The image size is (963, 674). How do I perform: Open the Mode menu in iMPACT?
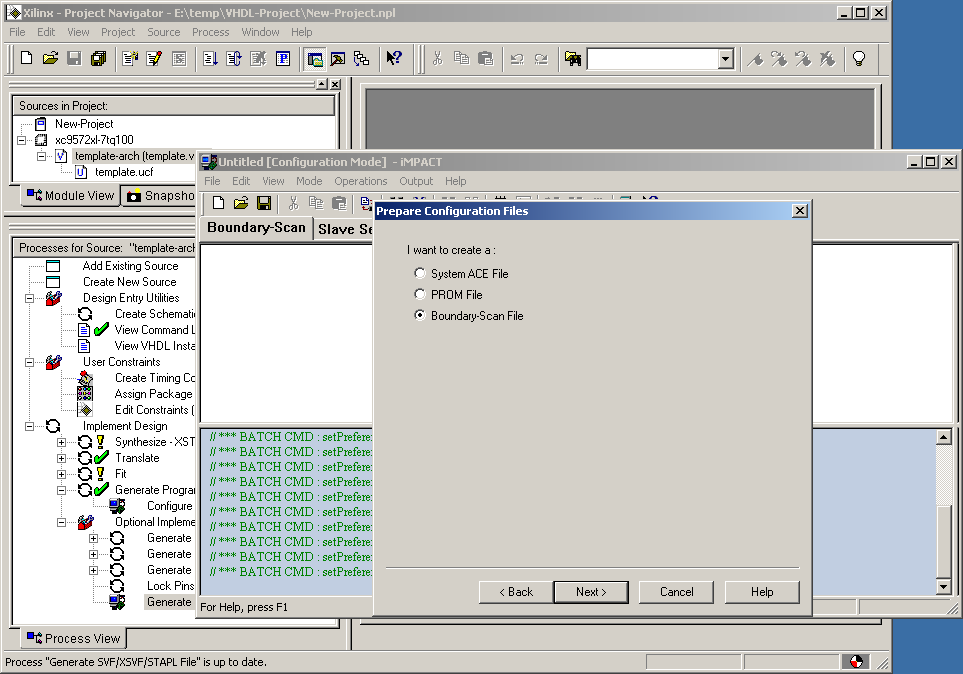tap(309, 181)
